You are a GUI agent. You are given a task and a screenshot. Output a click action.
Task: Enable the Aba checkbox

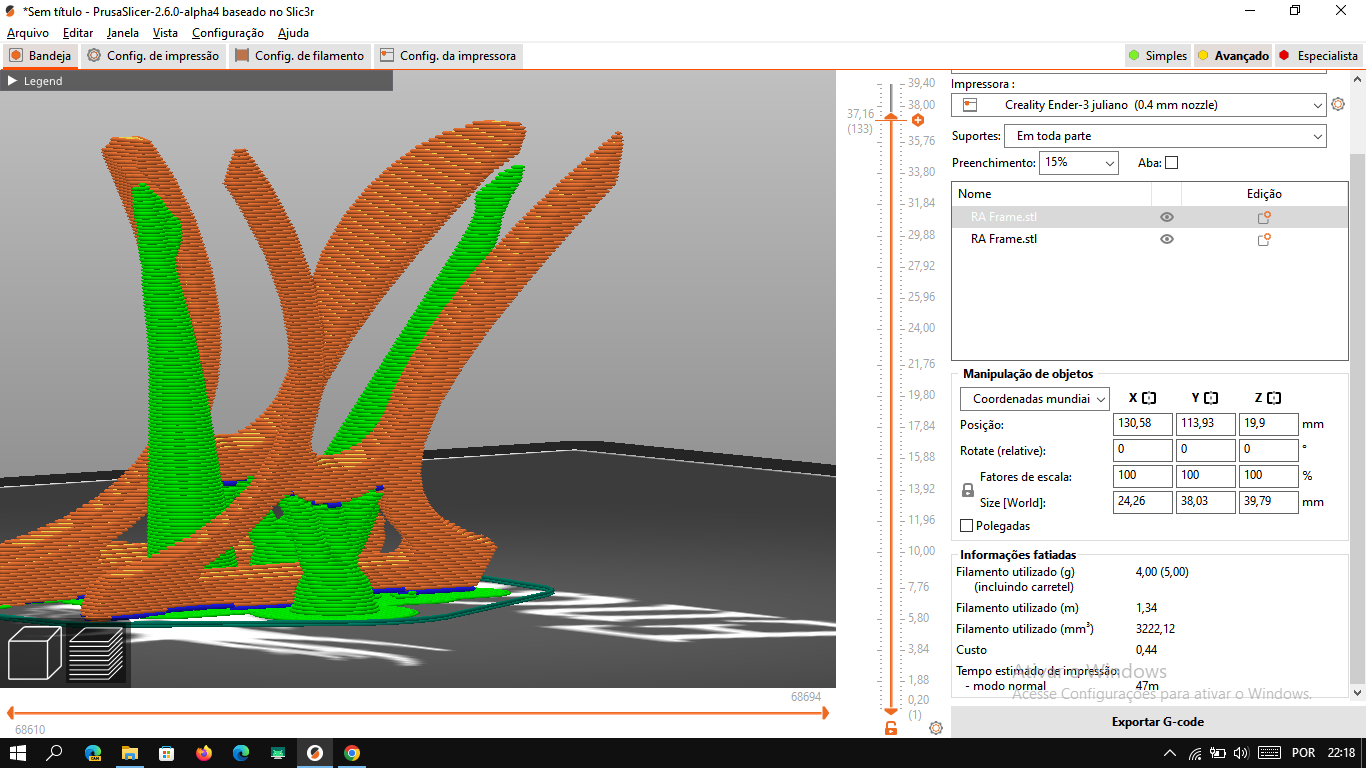1172,163
